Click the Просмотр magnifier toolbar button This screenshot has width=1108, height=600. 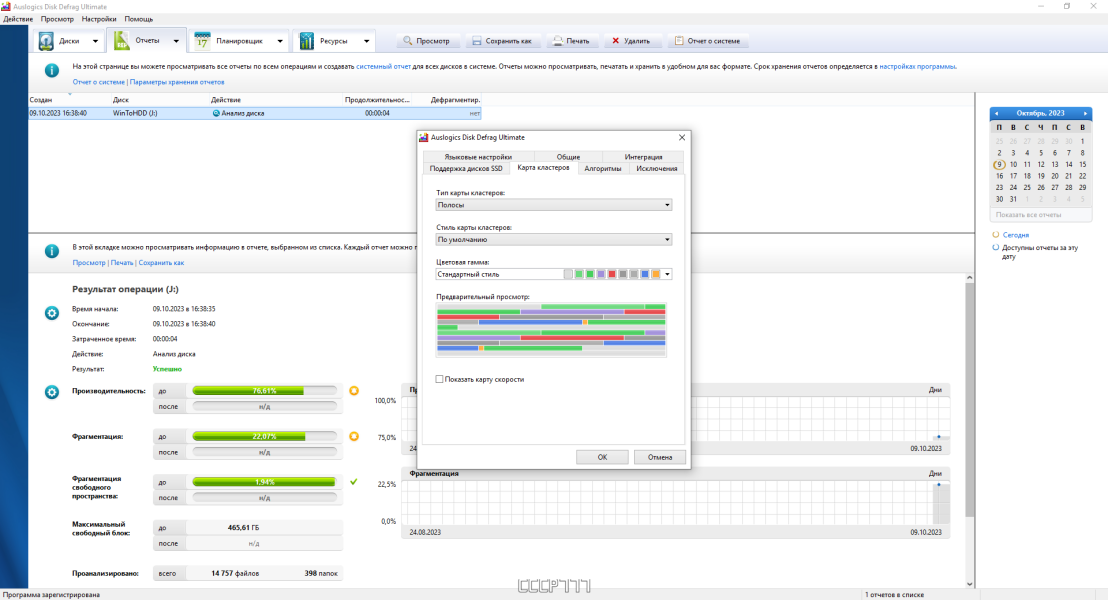[427, 41]
